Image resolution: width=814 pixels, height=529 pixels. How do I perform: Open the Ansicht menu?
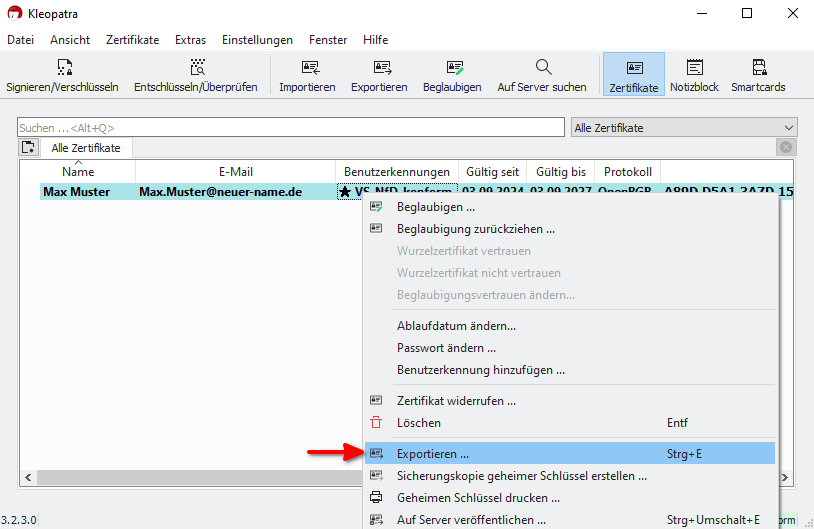(70, 40)
